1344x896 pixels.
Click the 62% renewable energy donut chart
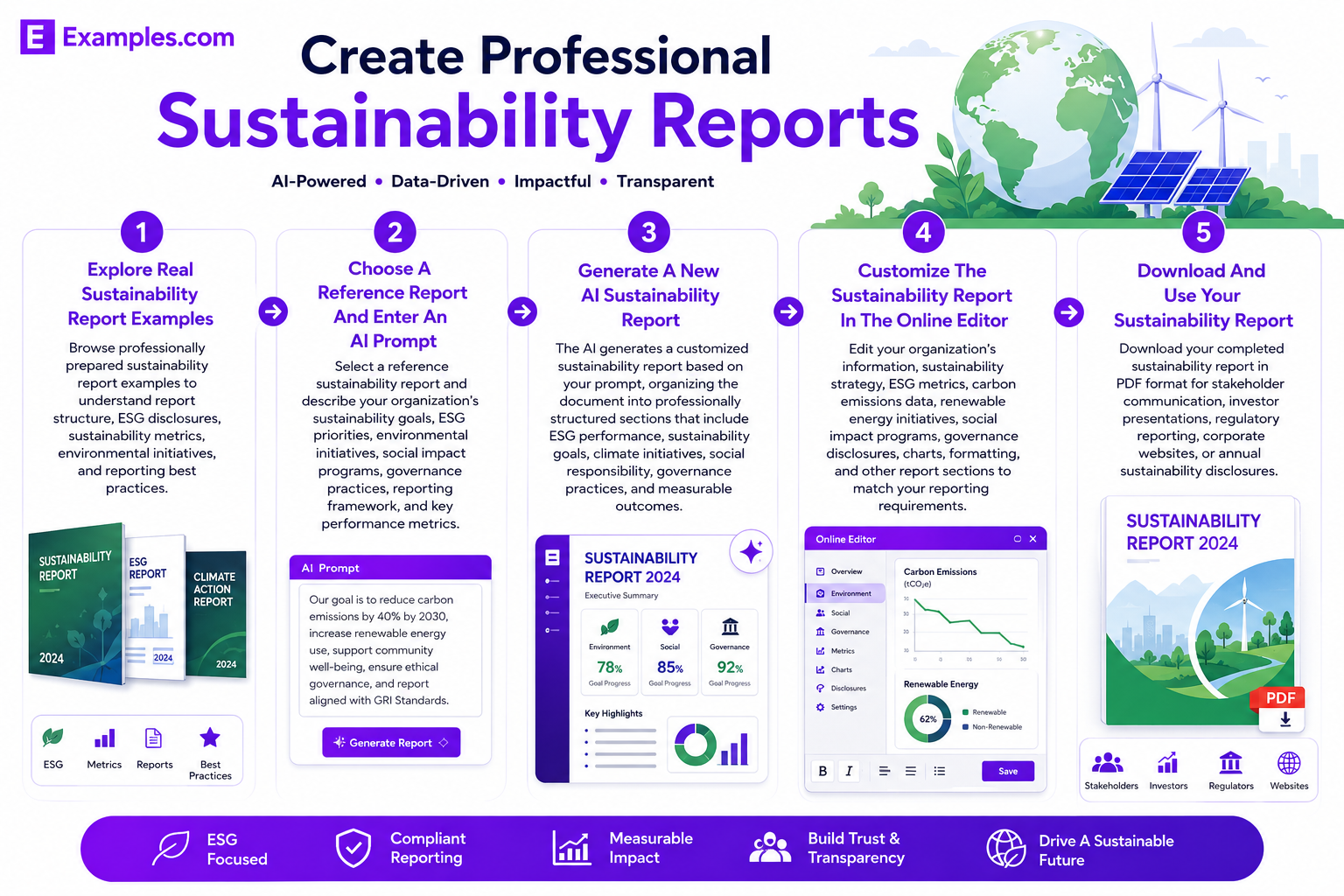point(927,719)
